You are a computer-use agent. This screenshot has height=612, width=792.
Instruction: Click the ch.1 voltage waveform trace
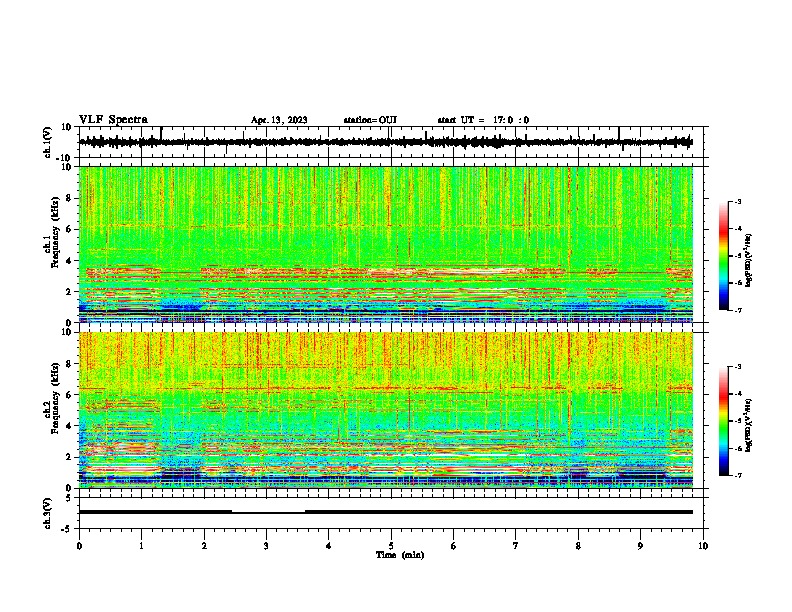coord(385,142)
